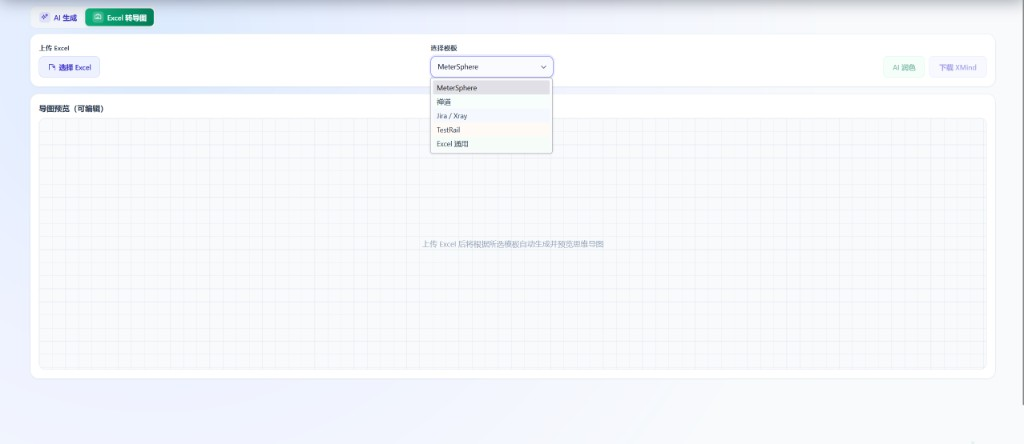Click the 选择模板 label
The image size is (1024, 444).
click(443, 48)
